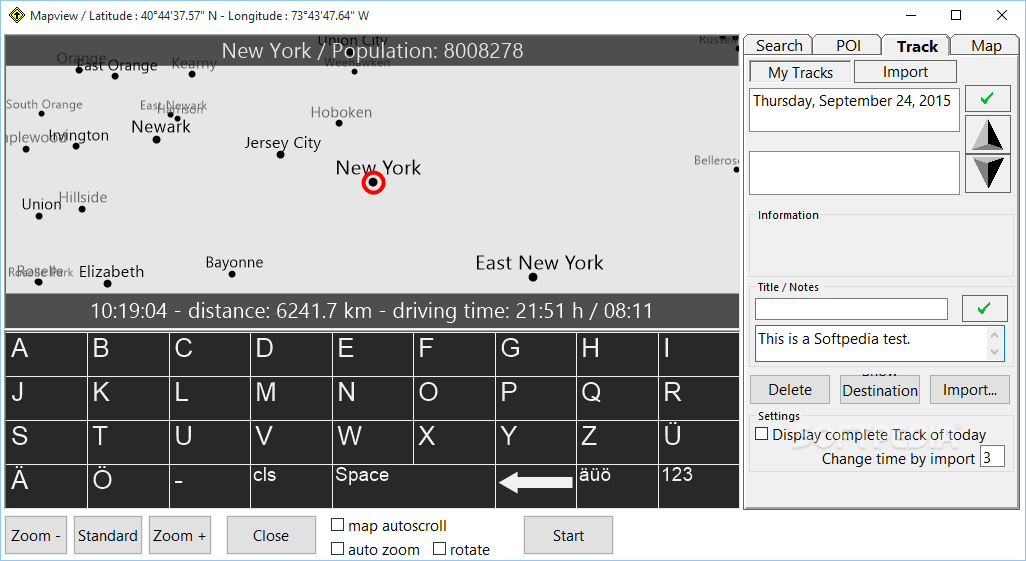Click the Z key on the keyboard

[x=618, y=442]
